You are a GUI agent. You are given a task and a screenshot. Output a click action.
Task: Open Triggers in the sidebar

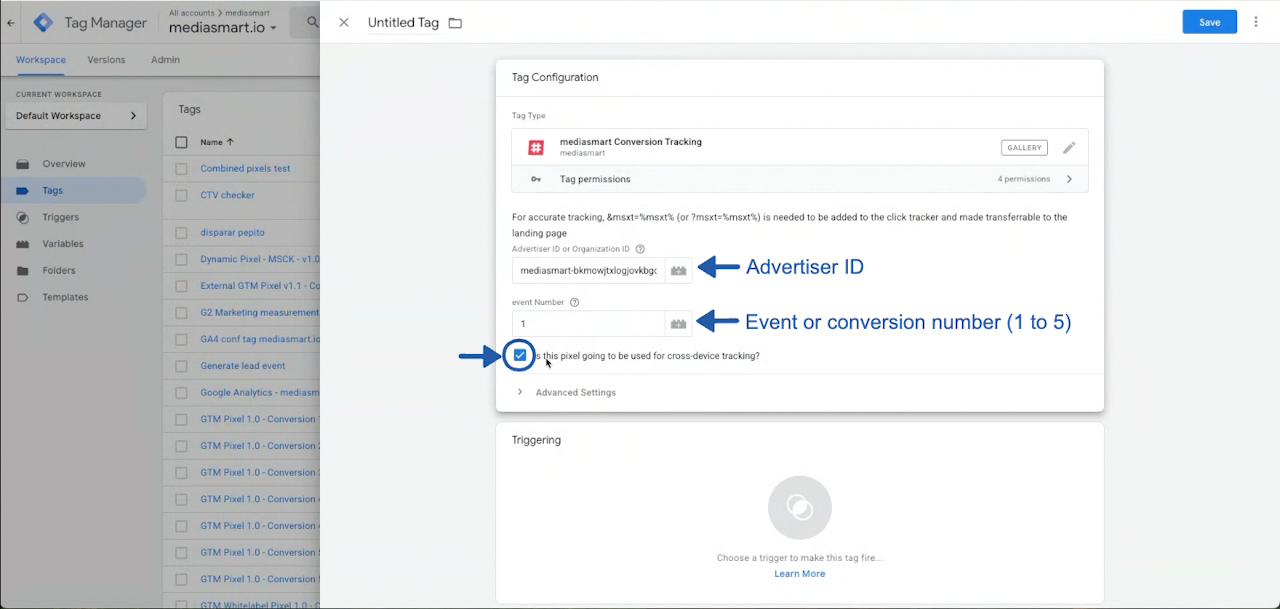point(60,217)
